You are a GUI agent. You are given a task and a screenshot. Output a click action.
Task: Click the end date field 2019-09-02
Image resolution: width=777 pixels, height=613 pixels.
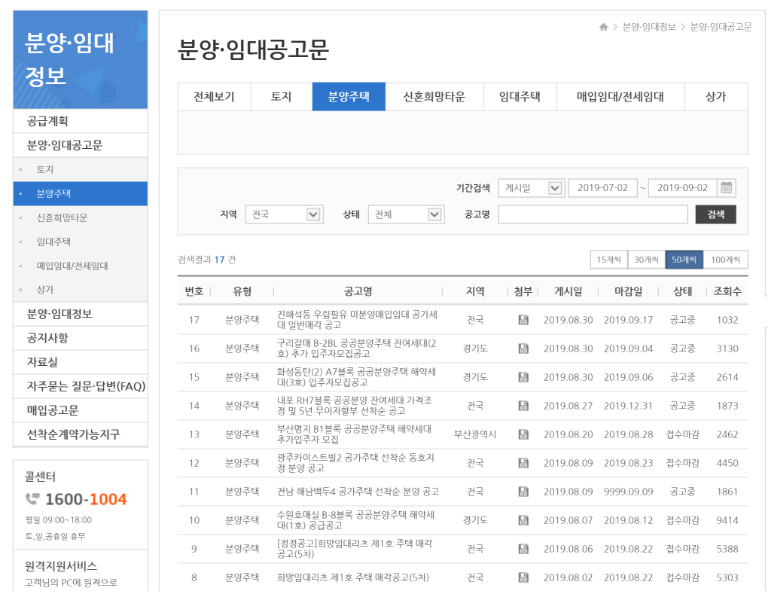point(682,188)
